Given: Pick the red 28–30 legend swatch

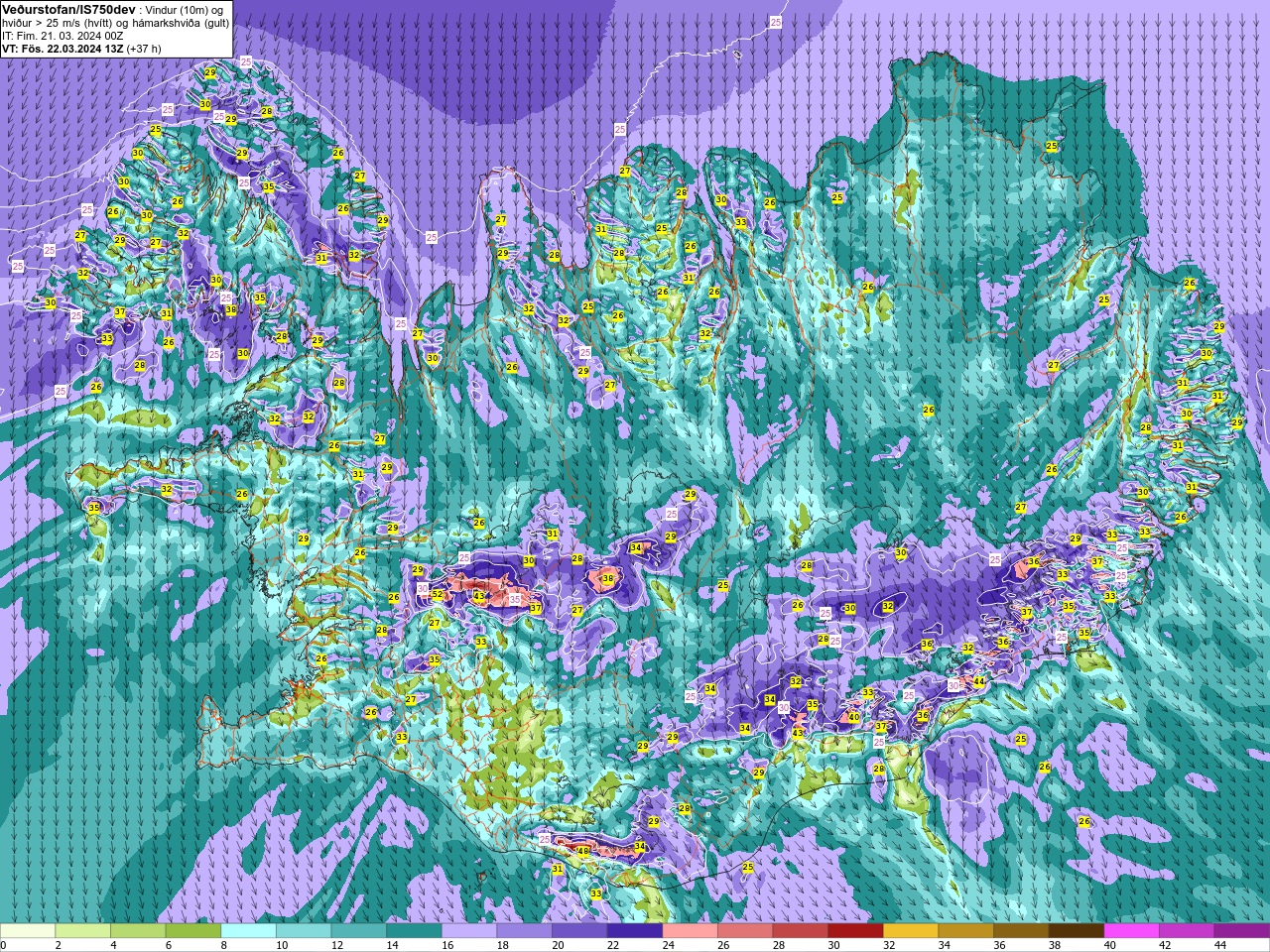Looking at the screenshot, I should click(x=801, y=931).
